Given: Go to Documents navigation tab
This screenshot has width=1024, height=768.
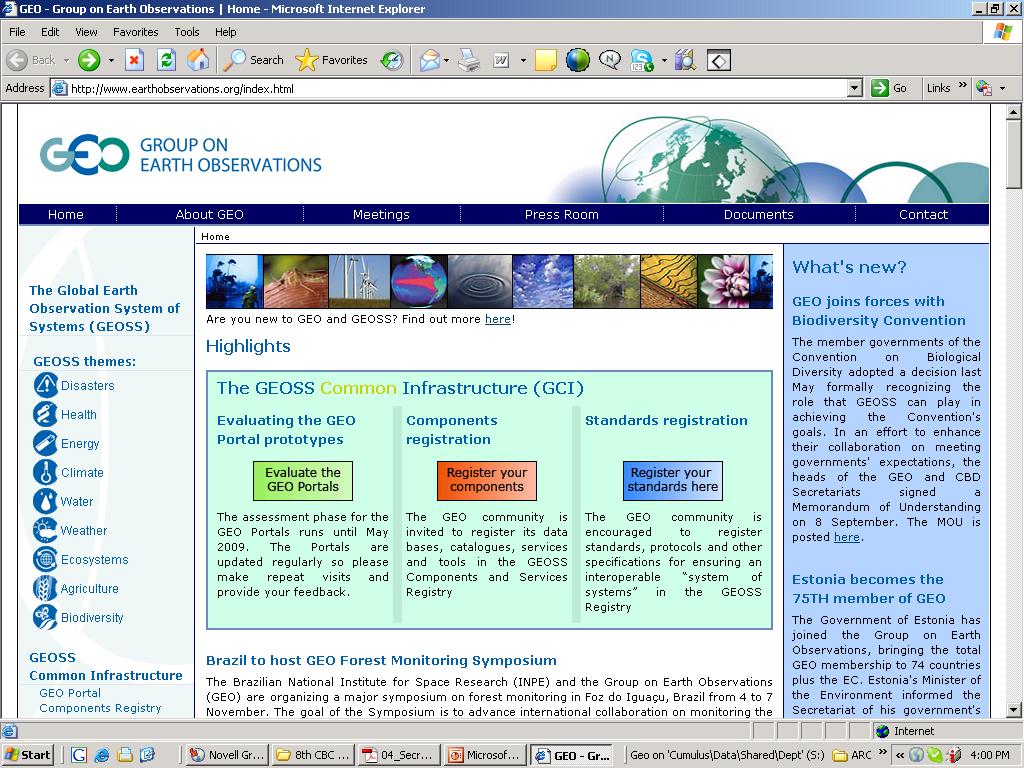Looking at the screenshot, I should pyautogui.click(x=758, y=214).
